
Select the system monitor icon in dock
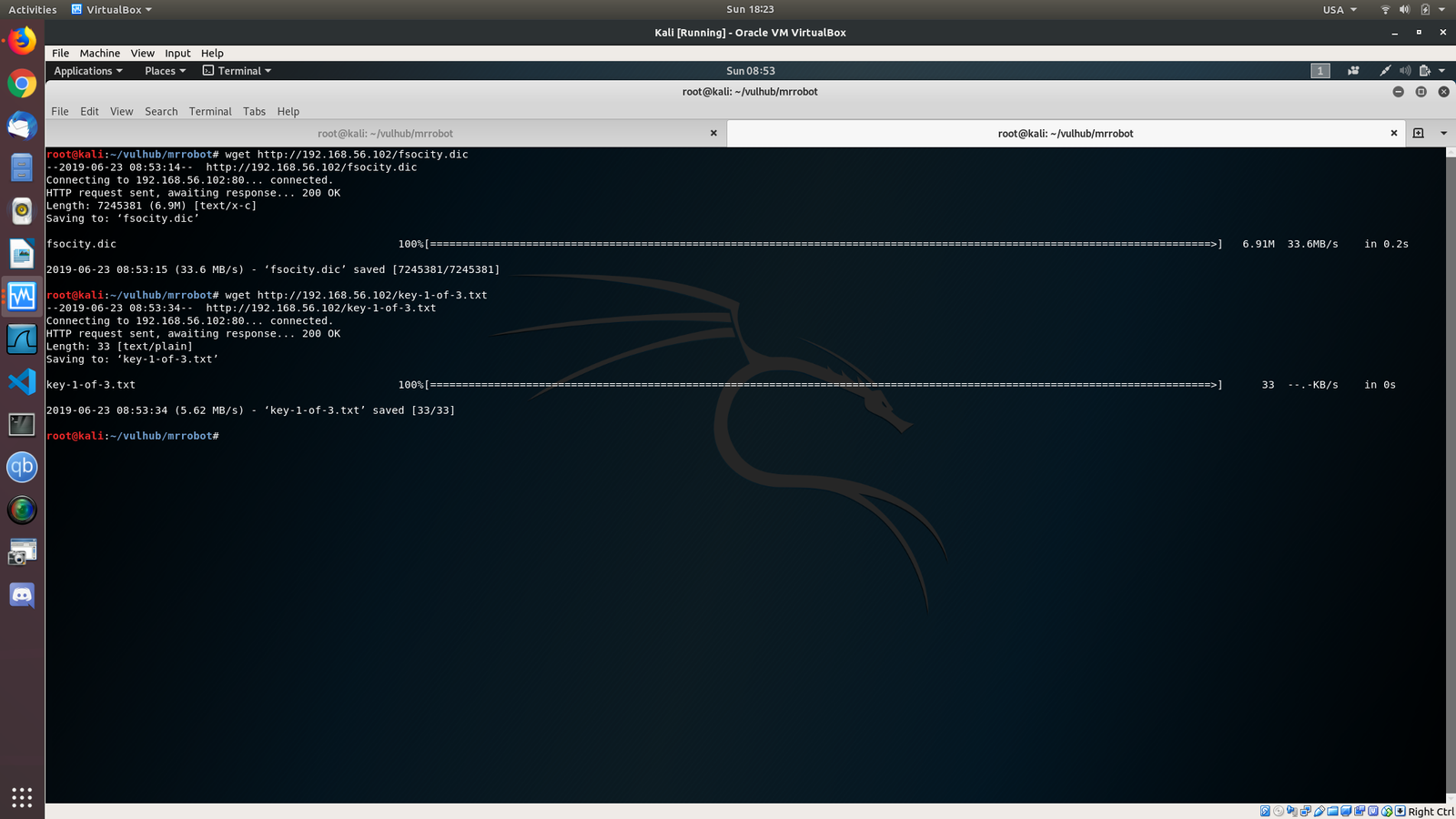pyautogui.click(x=22, y=297)
